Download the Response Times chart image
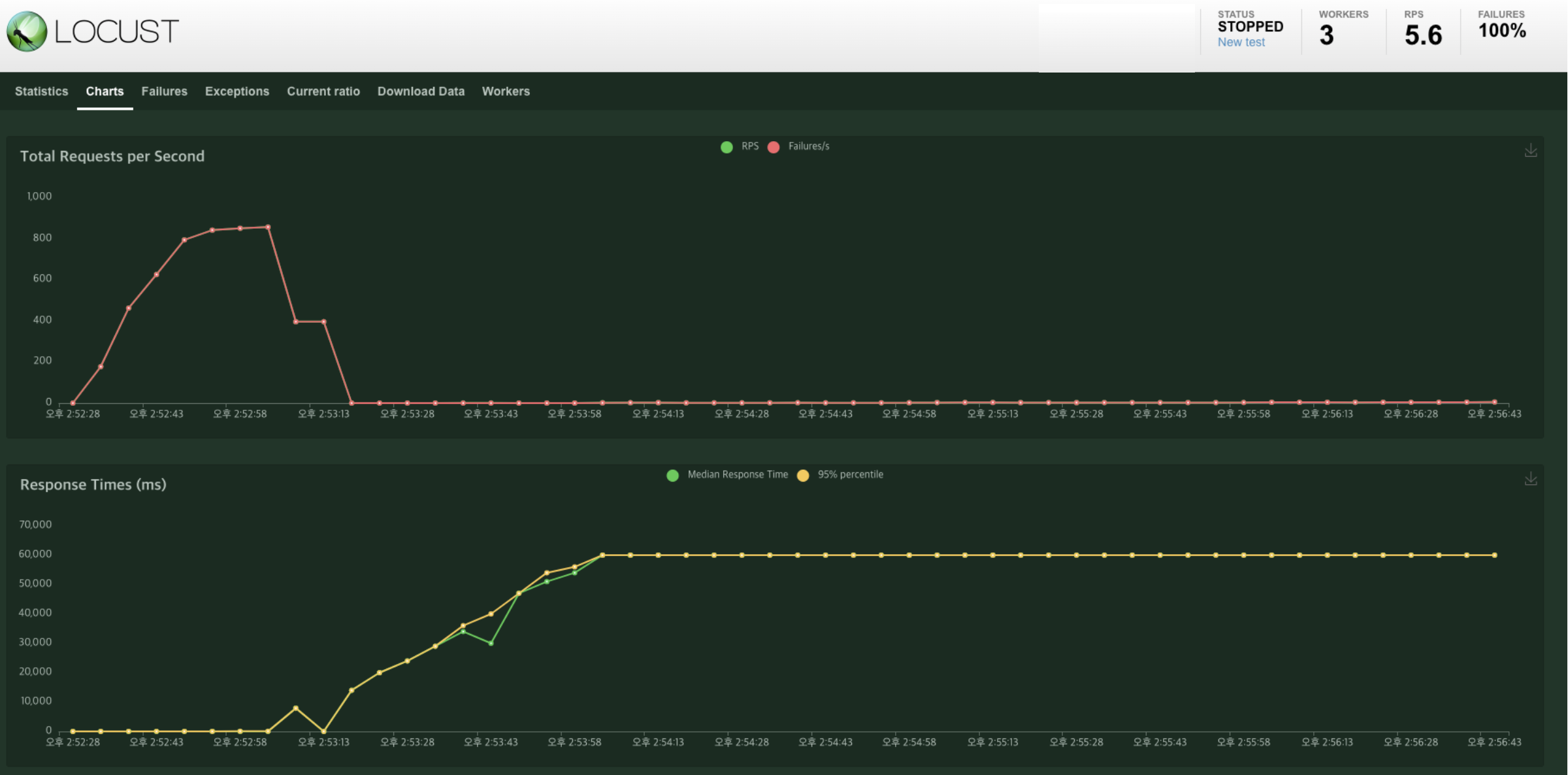This screenshot has width=1568, height=775. click(x=1531, y=479)
